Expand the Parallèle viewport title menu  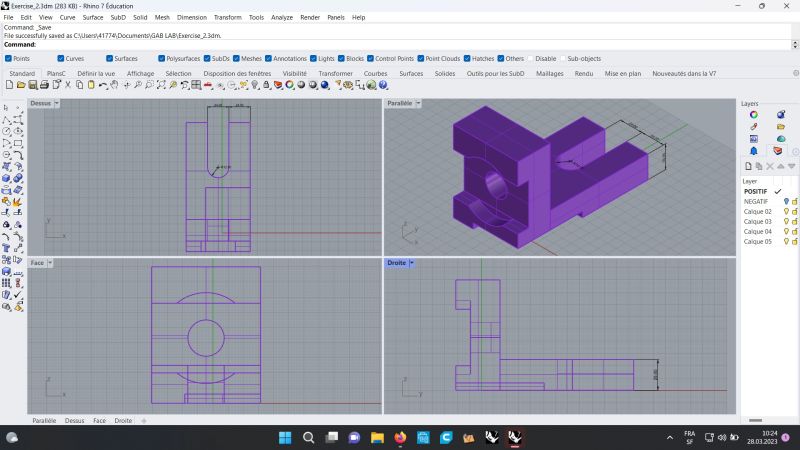point(419,103)
